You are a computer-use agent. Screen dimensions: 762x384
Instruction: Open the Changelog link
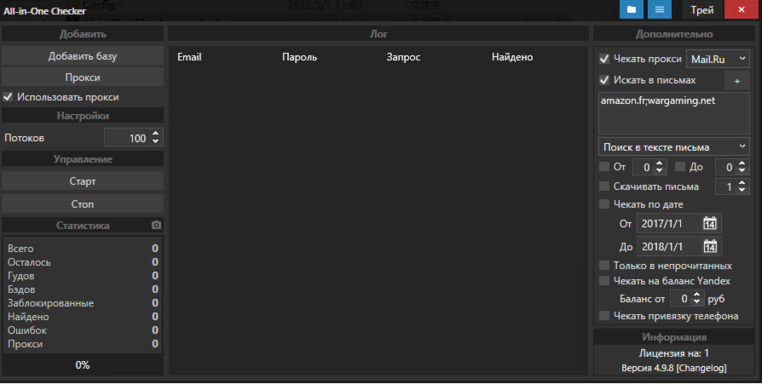point(701,368)
